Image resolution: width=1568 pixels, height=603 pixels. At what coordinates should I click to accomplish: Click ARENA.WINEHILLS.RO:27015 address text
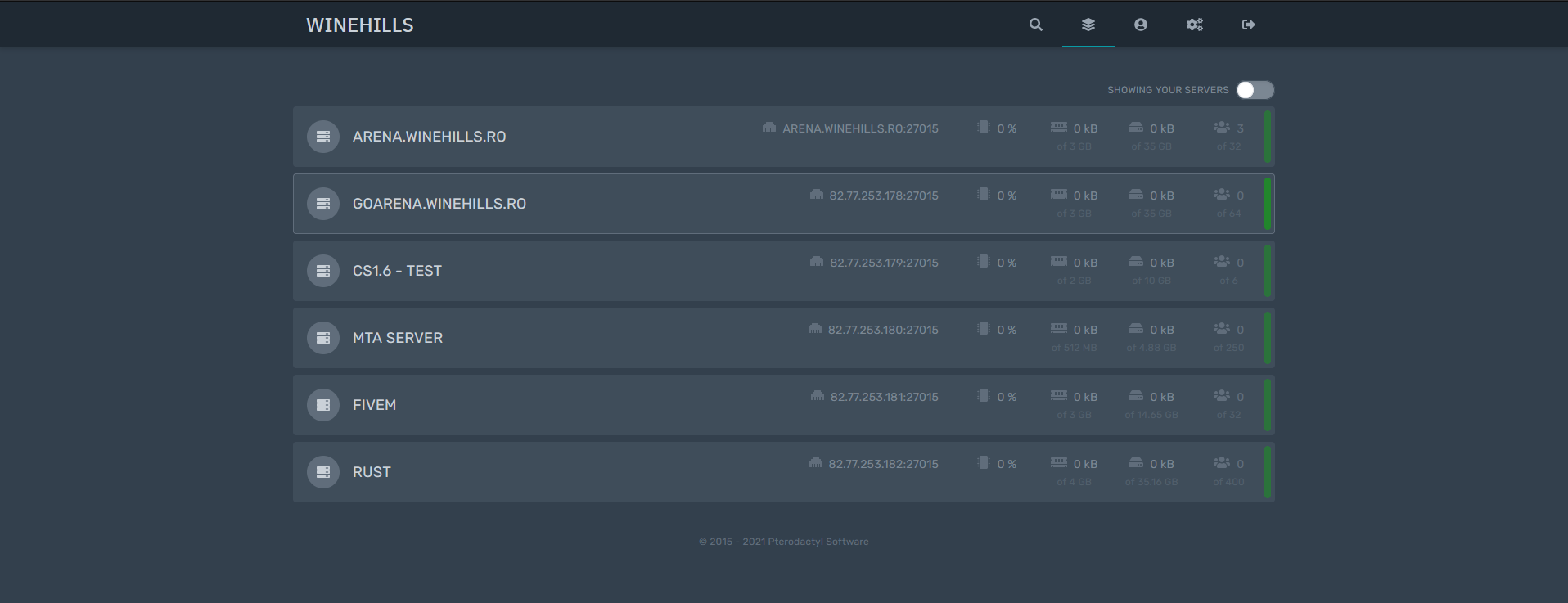point(859,128)
